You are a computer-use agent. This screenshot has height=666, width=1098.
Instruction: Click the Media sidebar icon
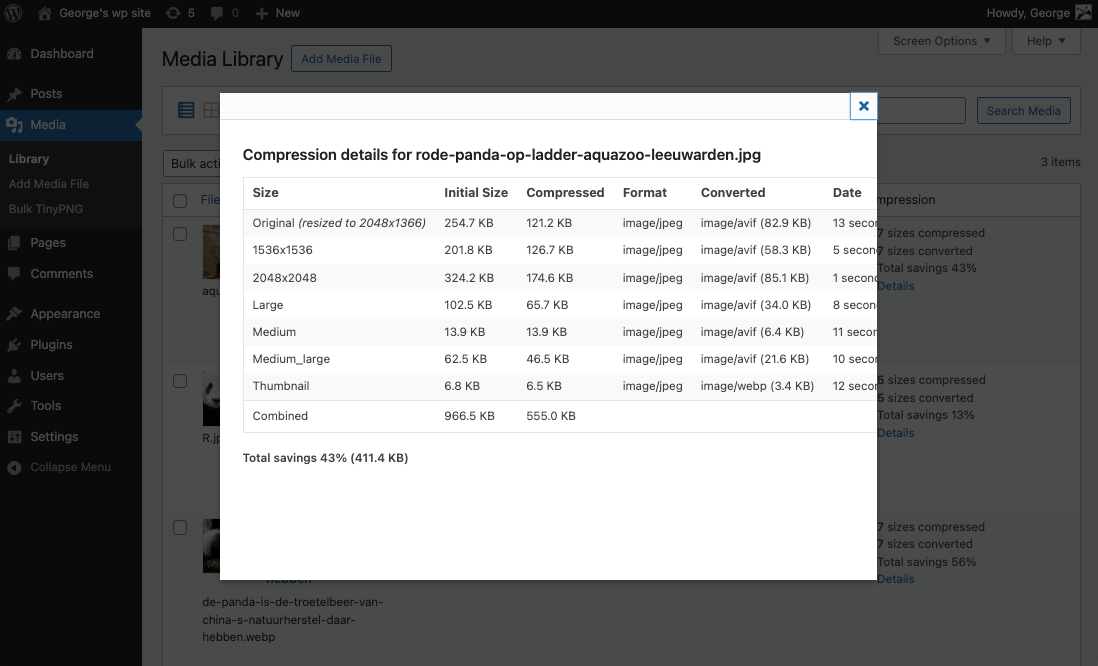point(15,125)
